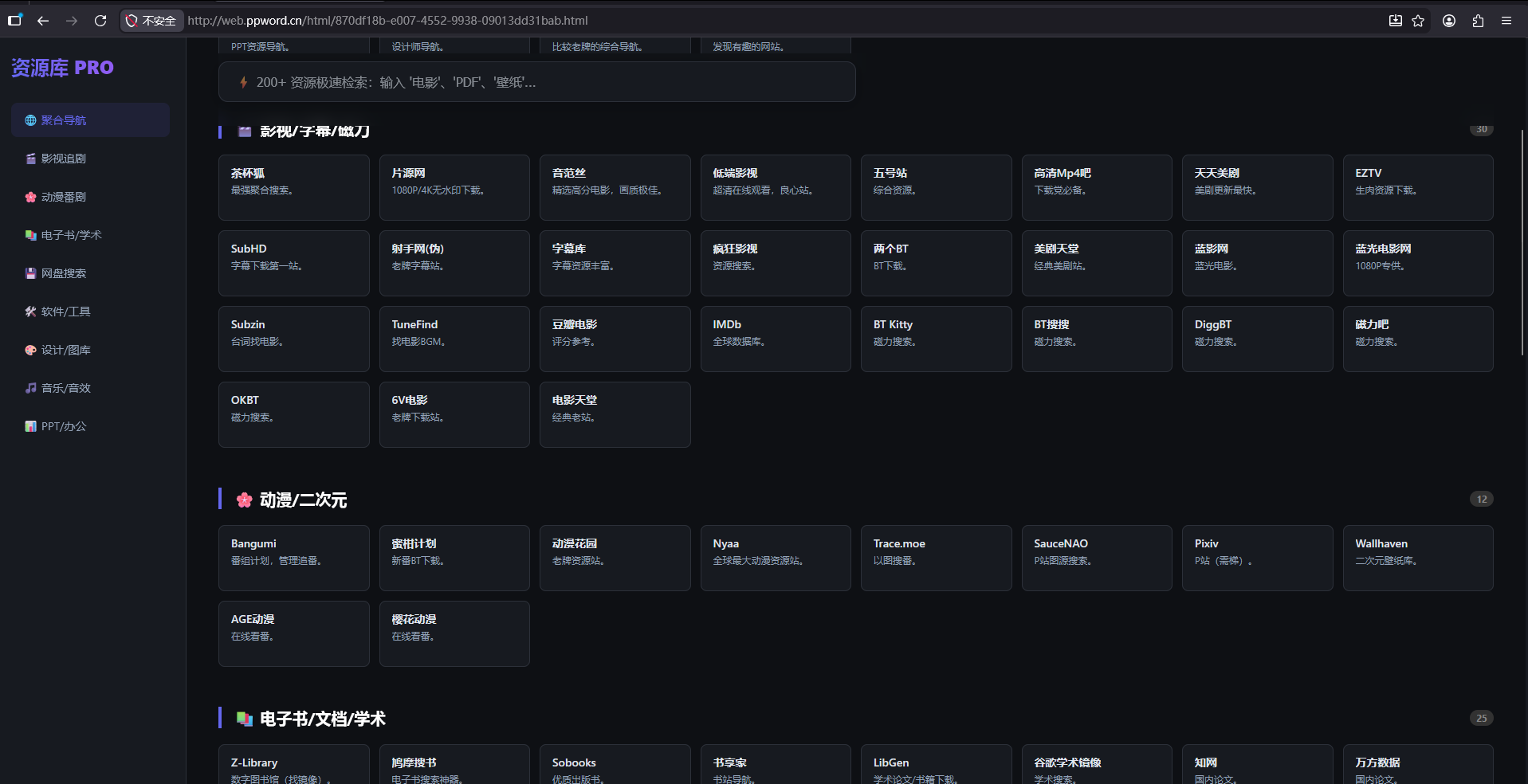This screenshot has height=784, width=1528.
Task: Open the browser hamburger menu
Action: tap(1506, 21)
